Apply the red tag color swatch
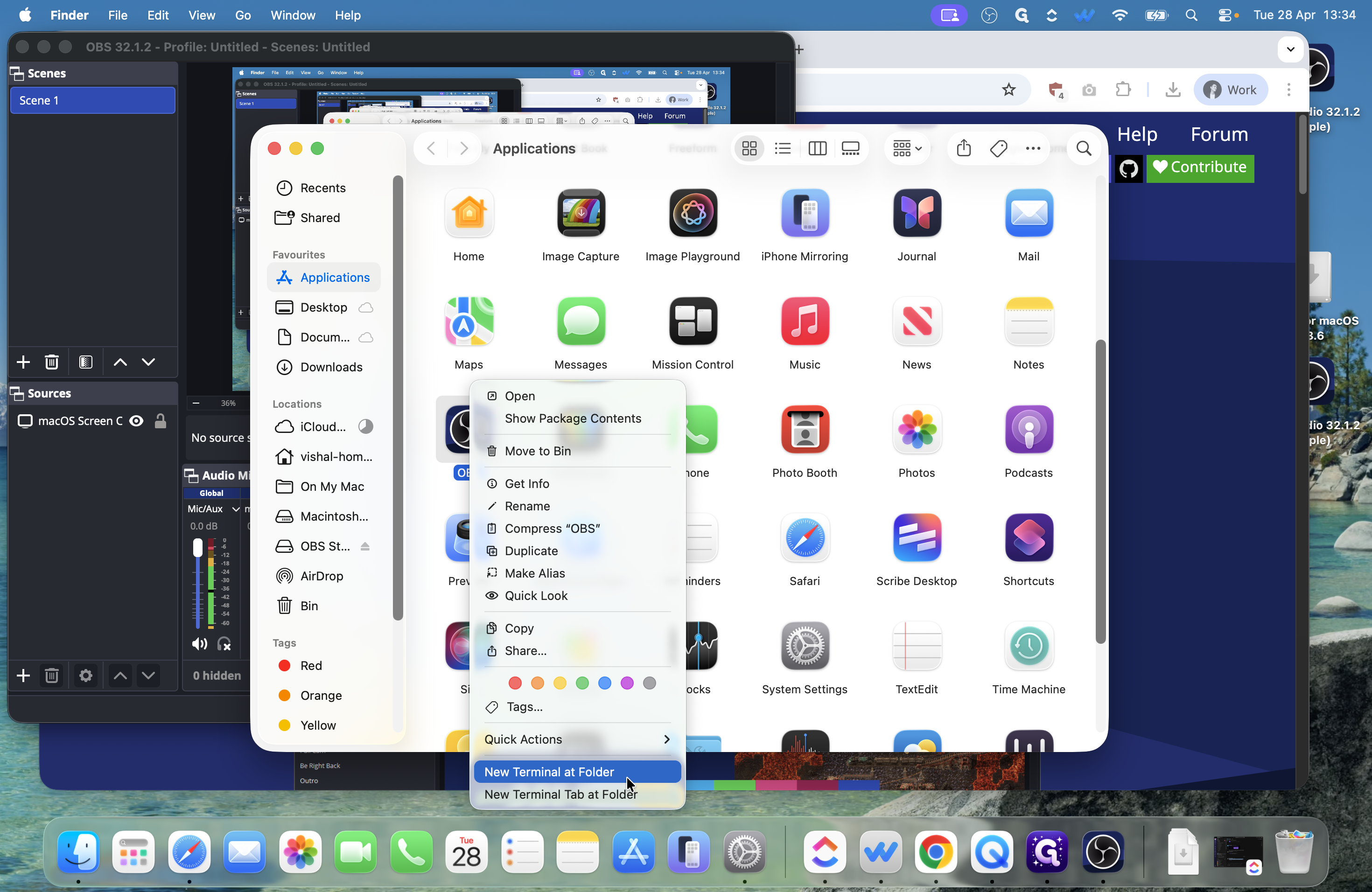This screenshot has width=1372, height=892. [515, 683]
